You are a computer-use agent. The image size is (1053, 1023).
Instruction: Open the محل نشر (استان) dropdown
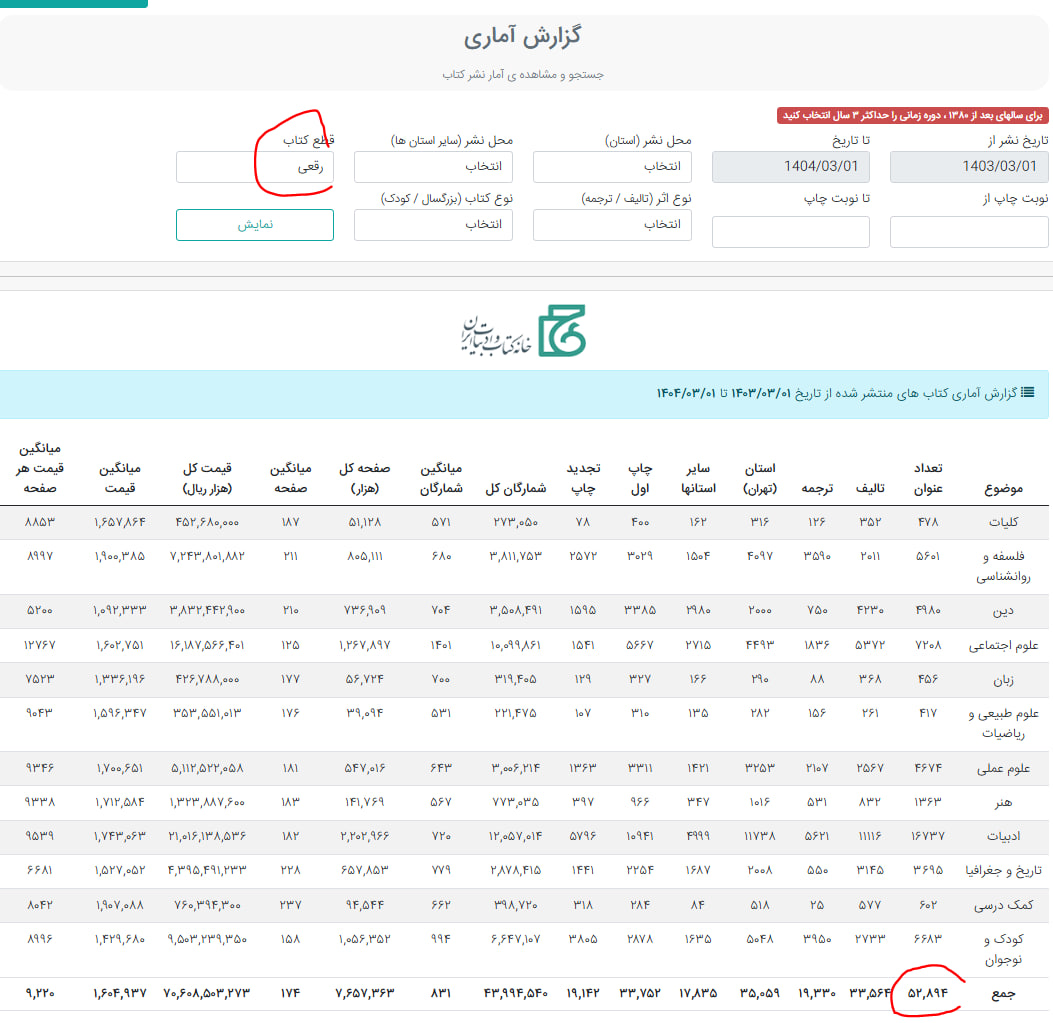pyautogui.click(x=611, y=167)
